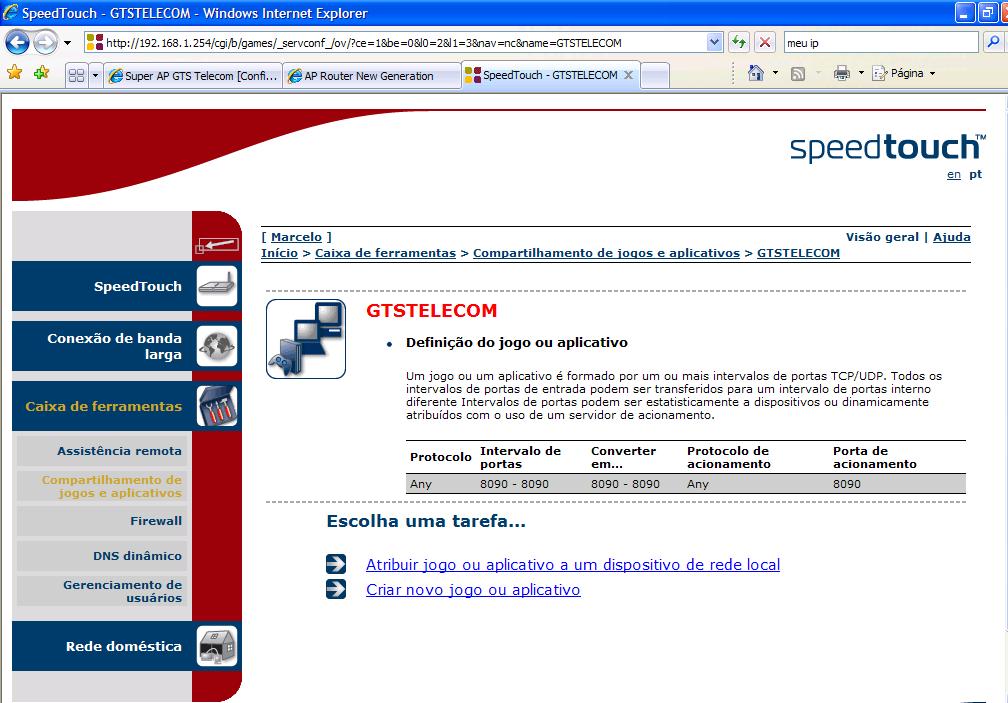1008x703 pixels.
Task: Expand the tab list dropdown arrow
Action: [x=95, y=75]
